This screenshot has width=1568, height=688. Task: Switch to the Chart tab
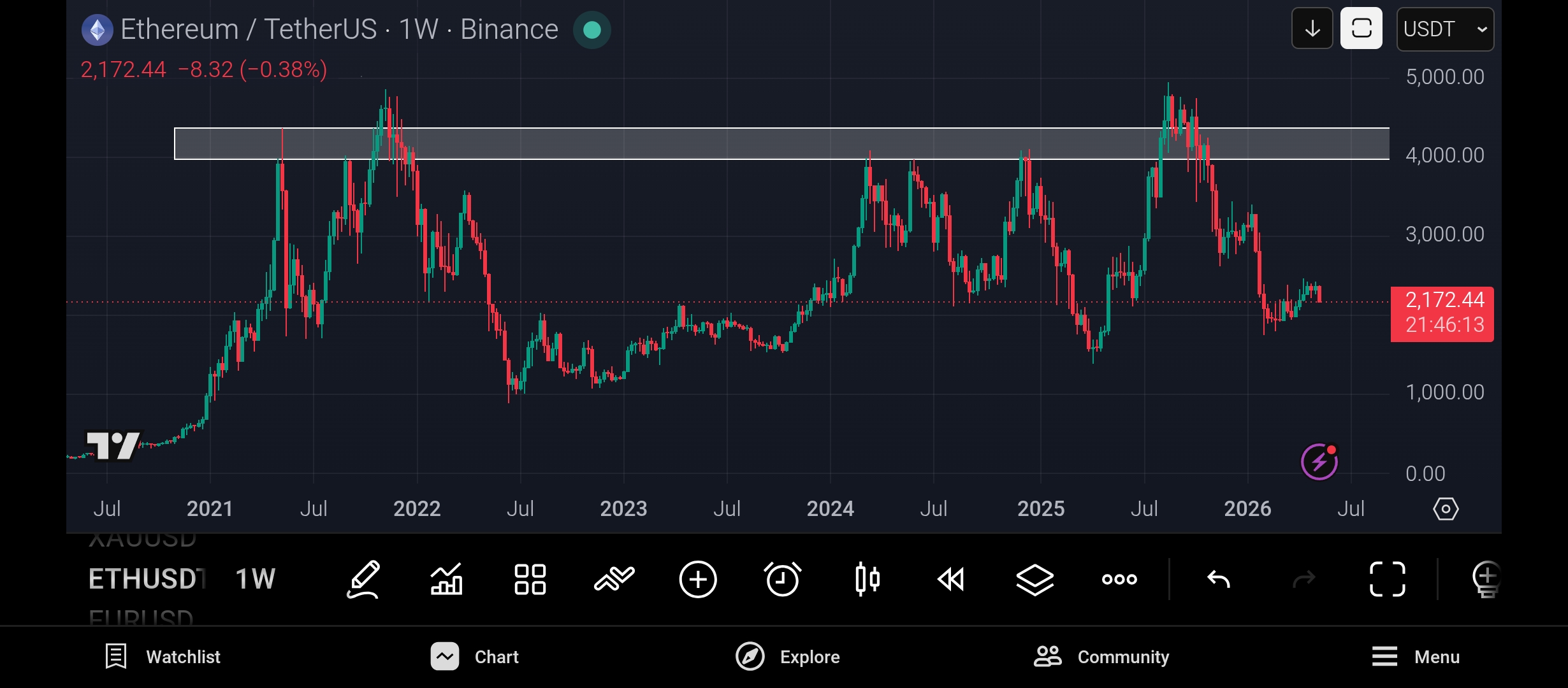[x=475, y=657]
